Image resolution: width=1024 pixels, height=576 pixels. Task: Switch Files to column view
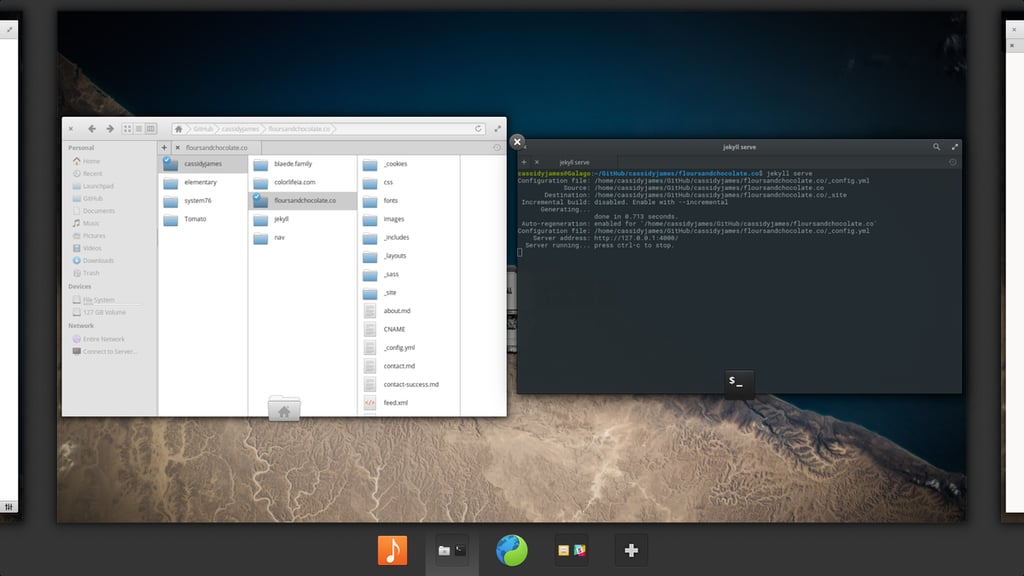pyautogui.click(x=150, y=129)
